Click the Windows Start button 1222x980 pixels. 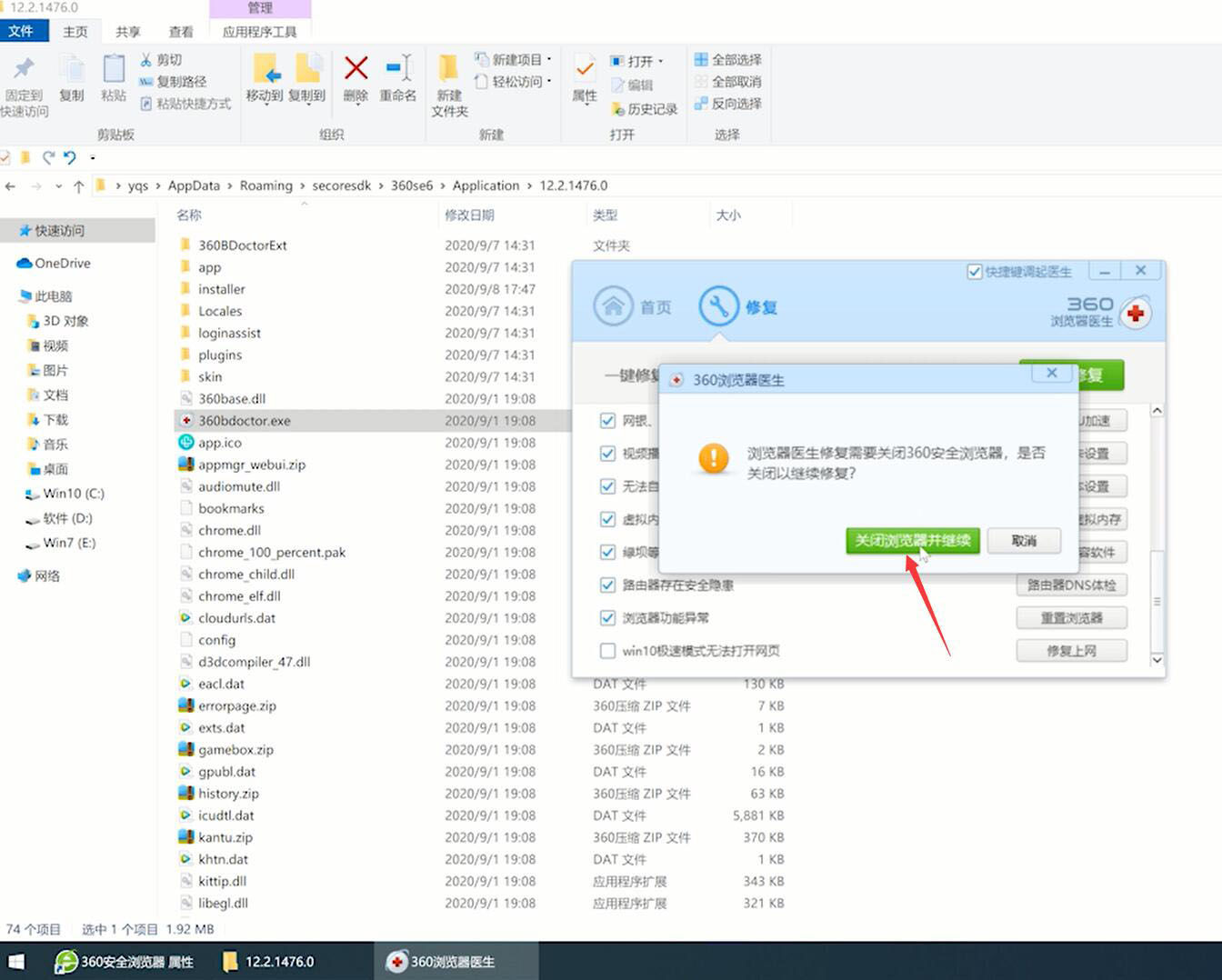[x=15, y=962]
